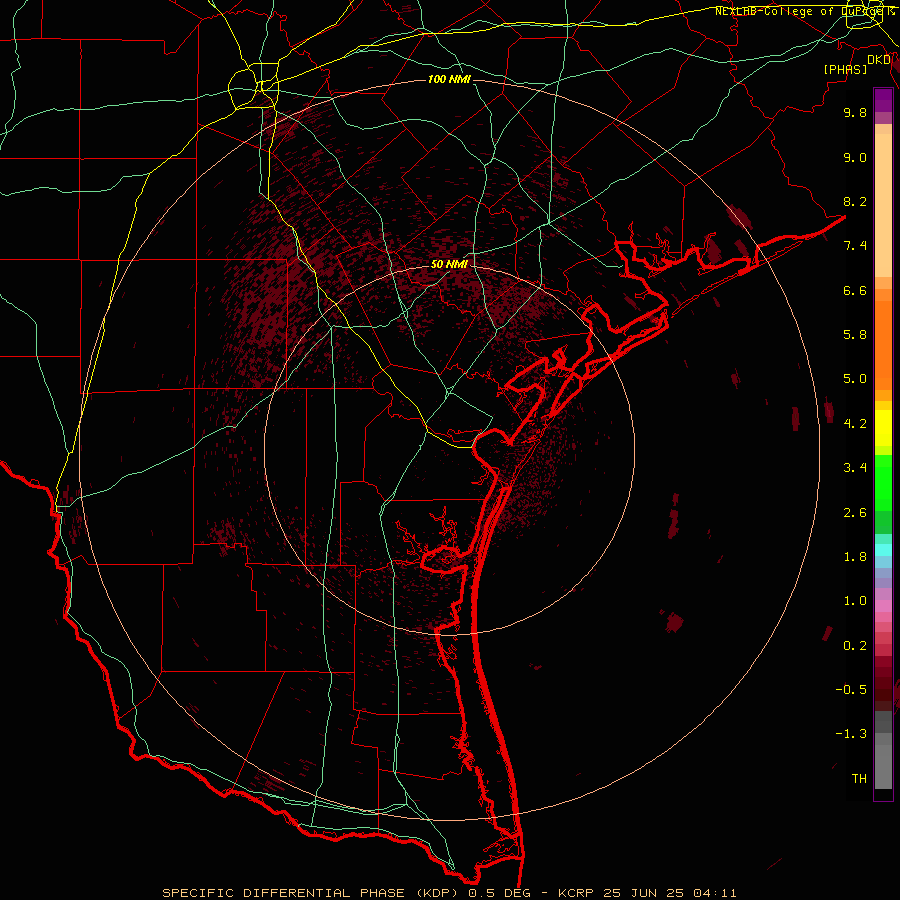Image resolution: width=900 pixels, height=900 pixels.
Task: Select the -1.3 value on the color scale
Action: tap(851, 734)
